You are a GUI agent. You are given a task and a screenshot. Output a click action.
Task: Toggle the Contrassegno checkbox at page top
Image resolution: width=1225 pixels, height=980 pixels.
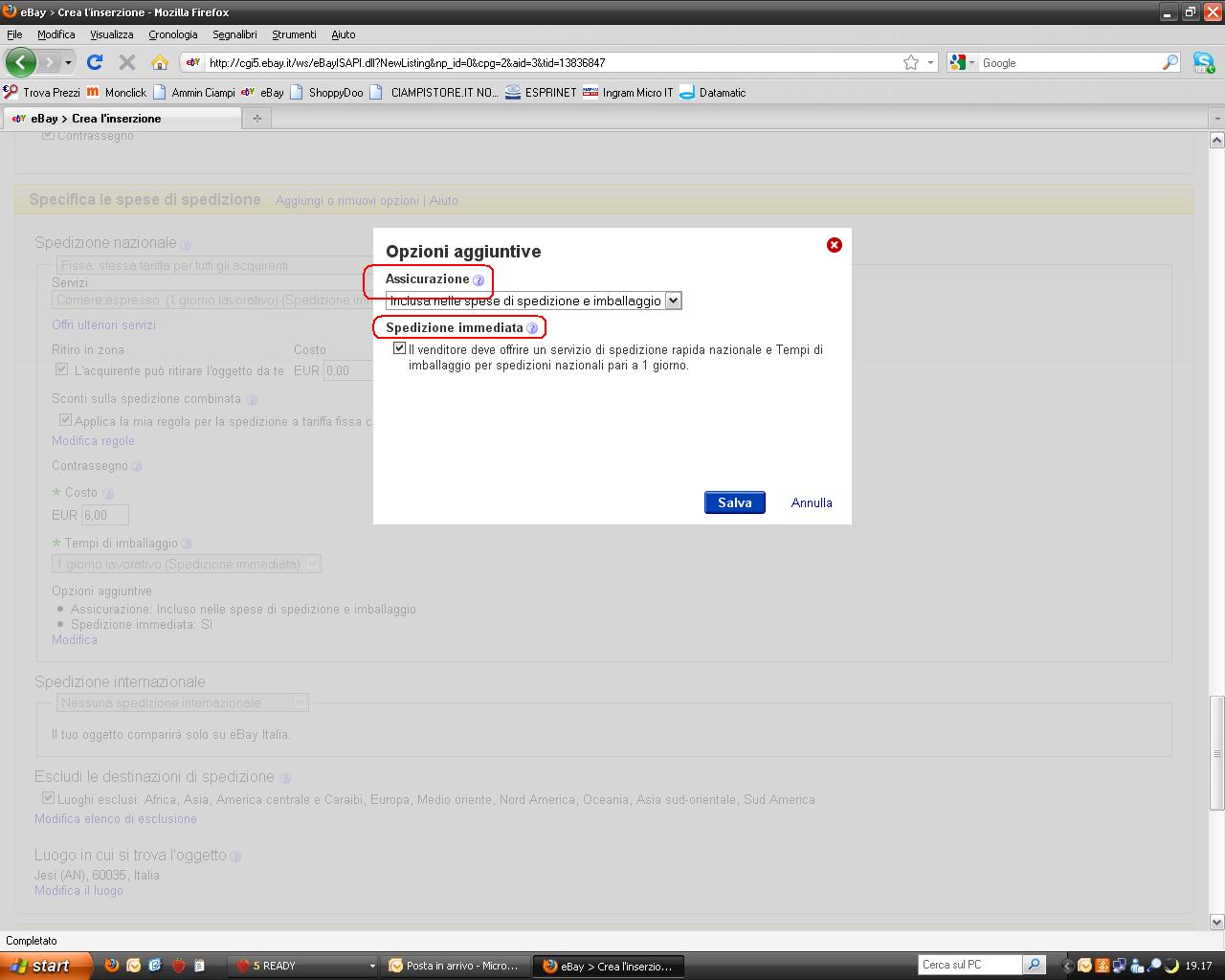[48, 136]
